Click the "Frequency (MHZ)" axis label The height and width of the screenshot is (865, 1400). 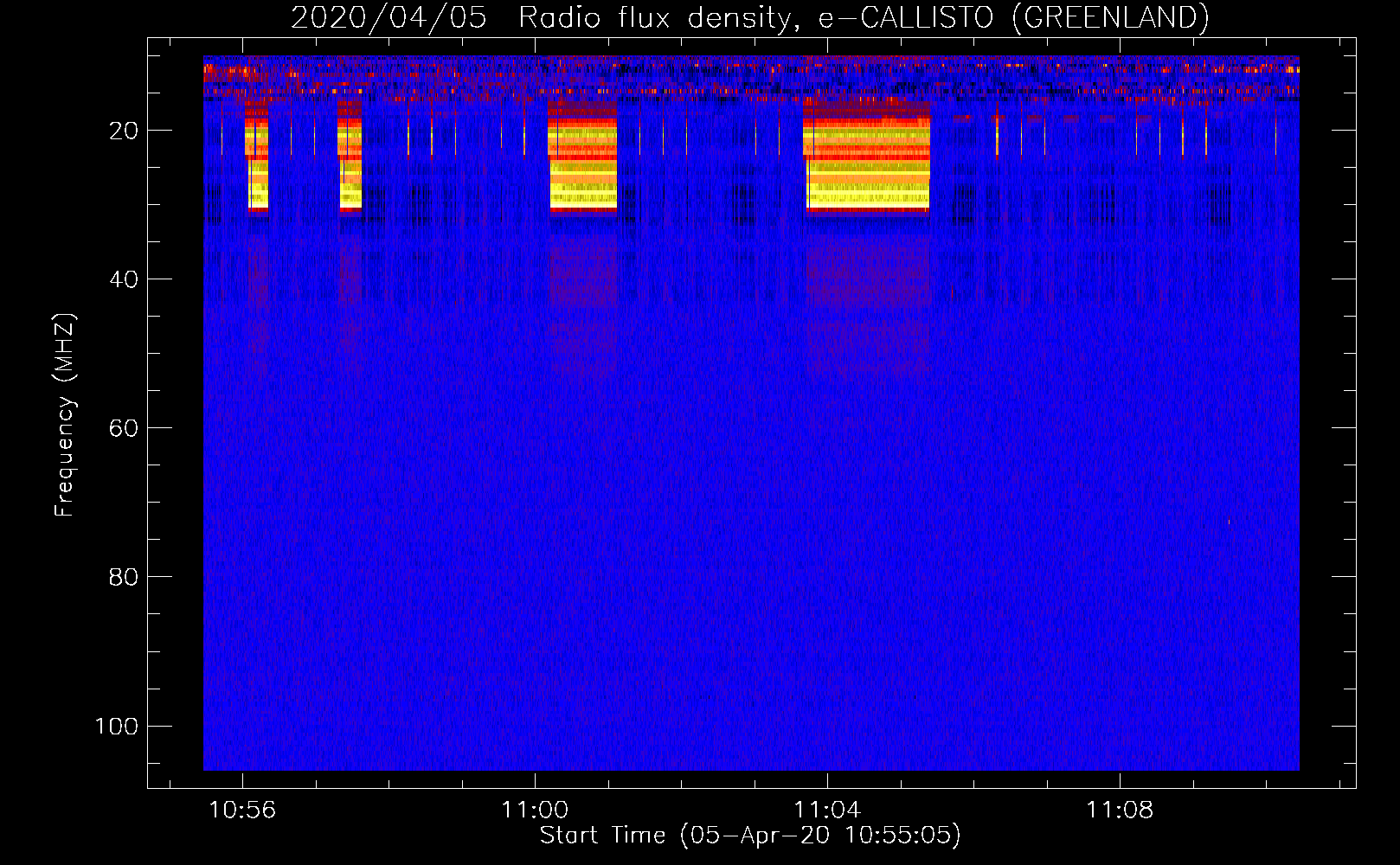[x=65, y=415]
